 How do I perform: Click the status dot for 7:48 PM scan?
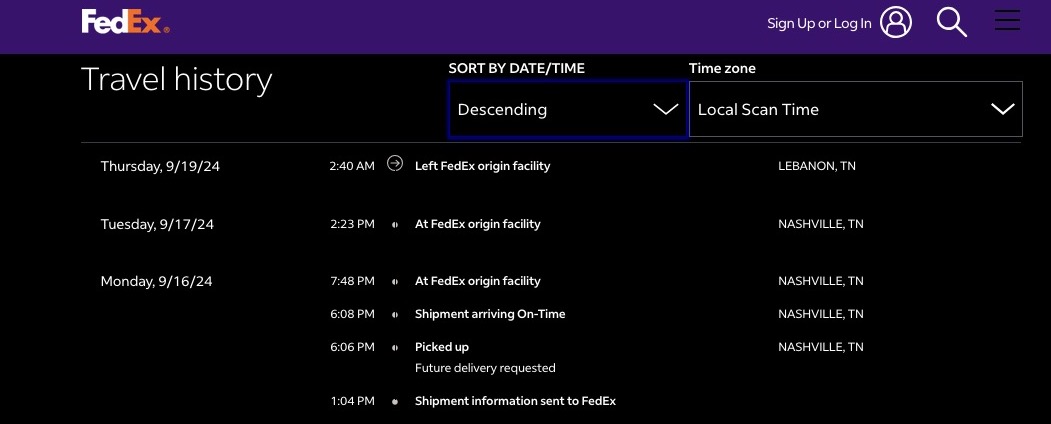[x=395, y=282]
